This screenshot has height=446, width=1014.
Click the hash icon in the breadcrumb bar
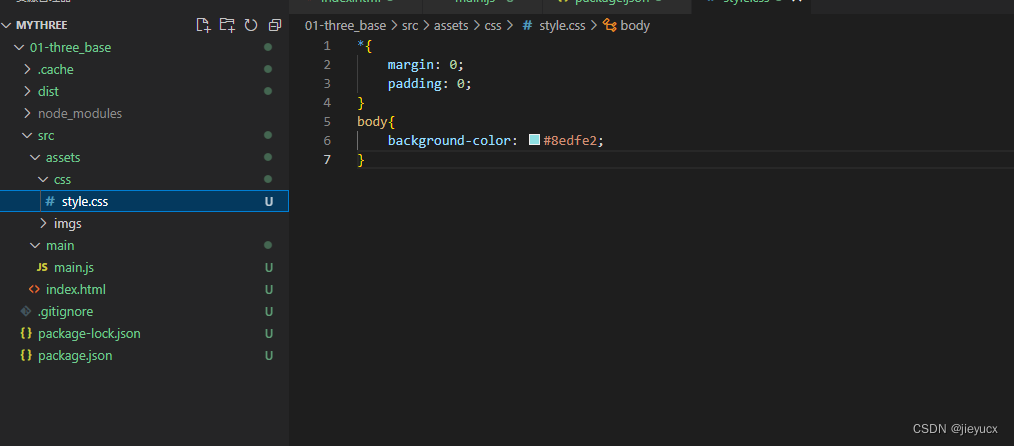click(x=527, y=26)
